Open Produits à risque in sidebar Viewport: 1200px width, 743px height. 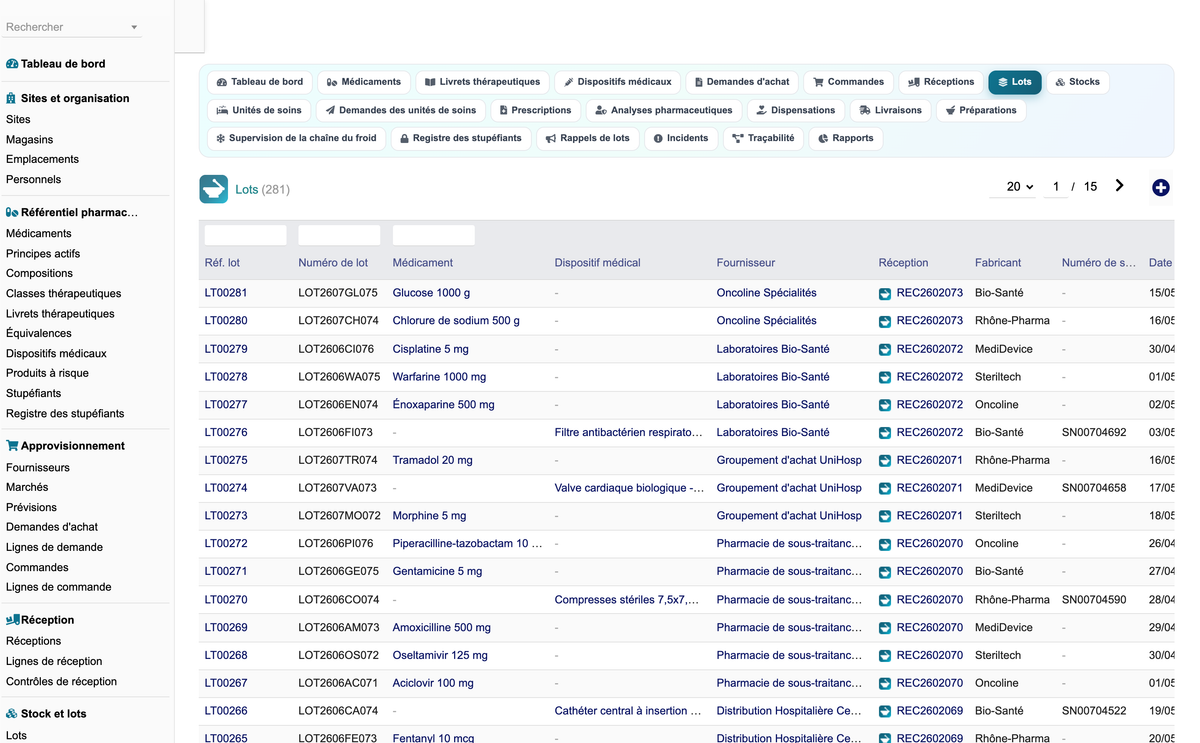[x=47, y=373]
